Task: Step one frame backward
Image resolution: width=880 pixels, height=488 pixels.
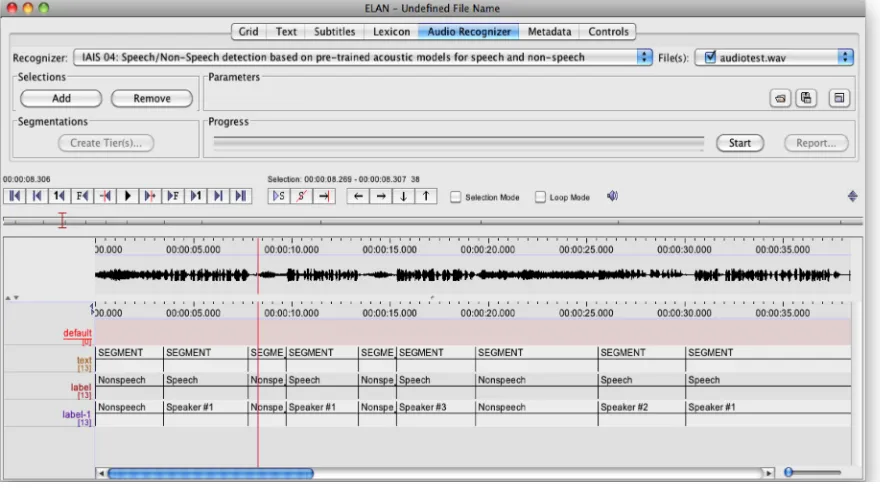Action: point(82,196)
